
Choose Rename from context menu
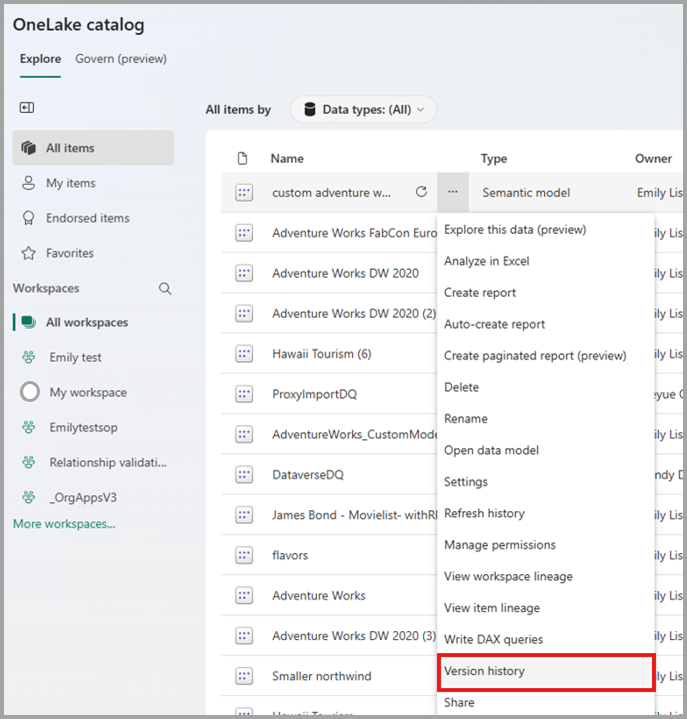(x=546, y=419)
